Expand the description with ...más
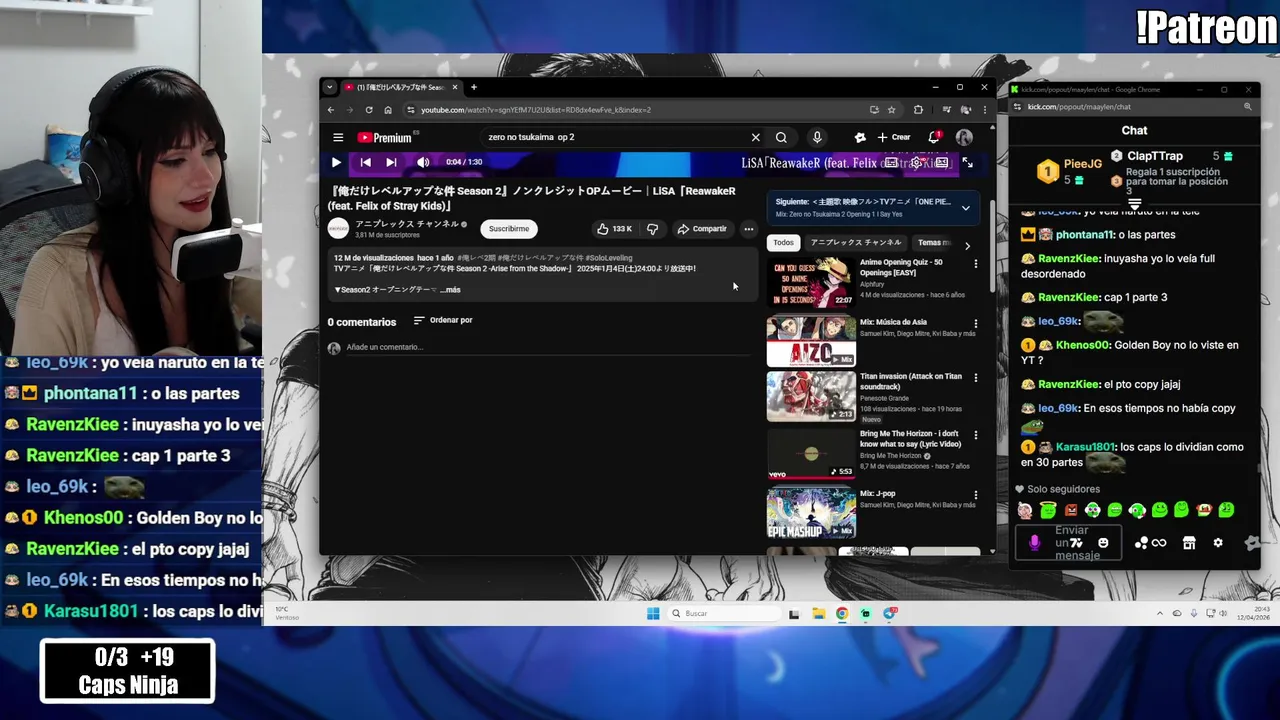The width and height of the screenshot is (1280, 720). [450, 290]
